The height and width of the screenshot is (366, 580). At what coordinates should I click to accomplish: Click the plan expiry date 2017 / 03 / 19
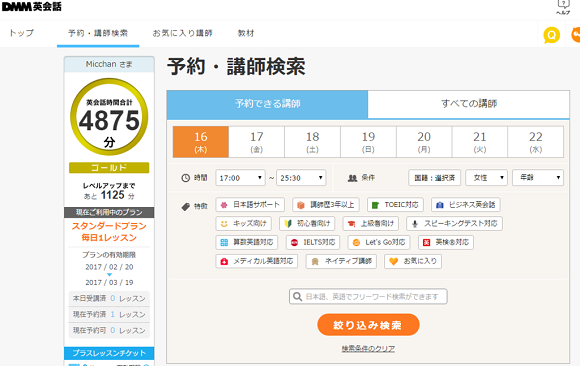[x=109, y=282]
